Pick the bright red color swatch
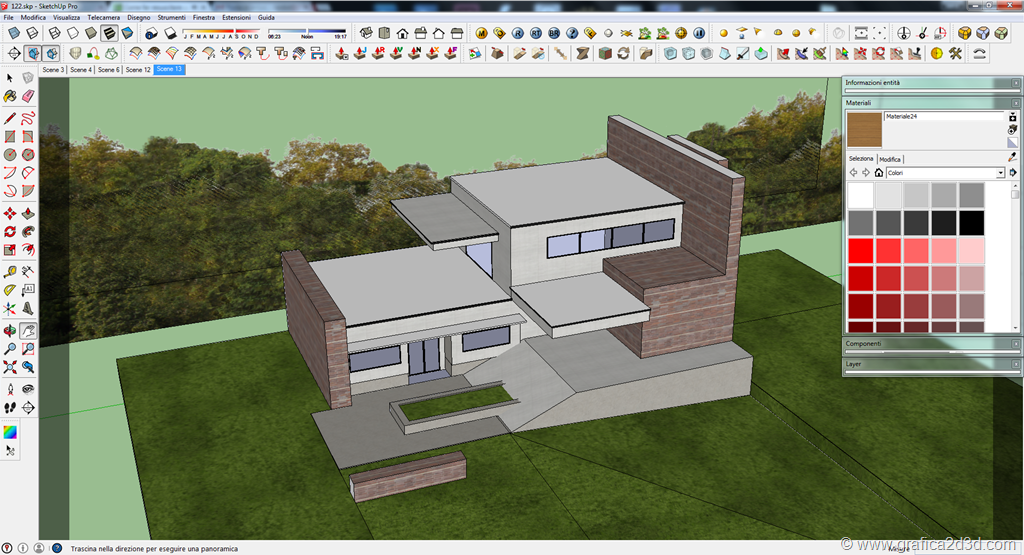 860,250
